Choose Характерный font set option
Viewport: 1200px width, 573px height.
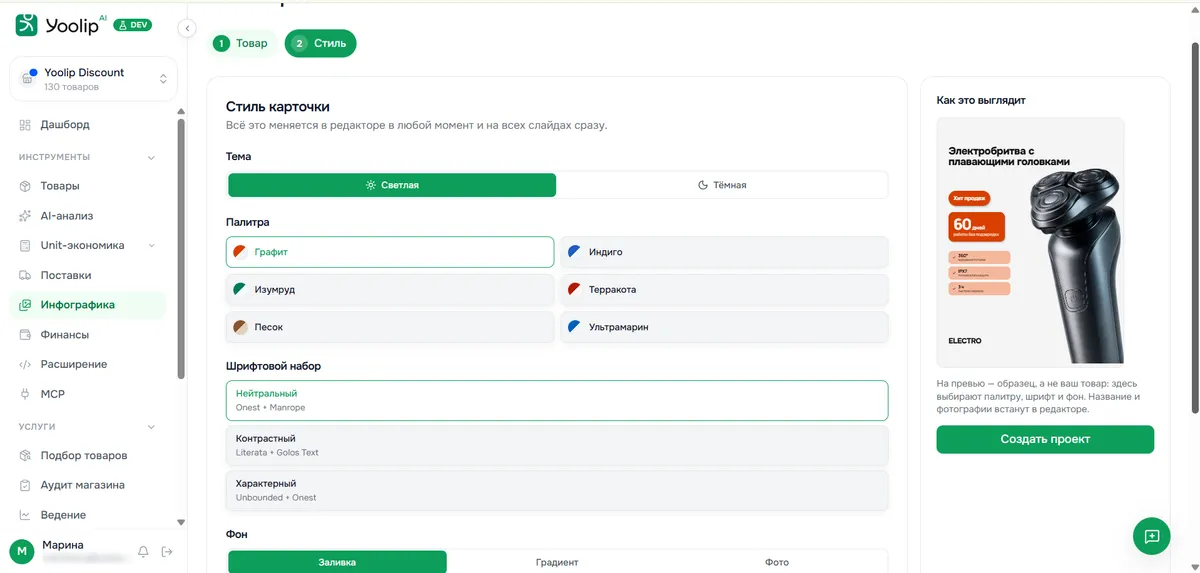[x=557, y=490]
